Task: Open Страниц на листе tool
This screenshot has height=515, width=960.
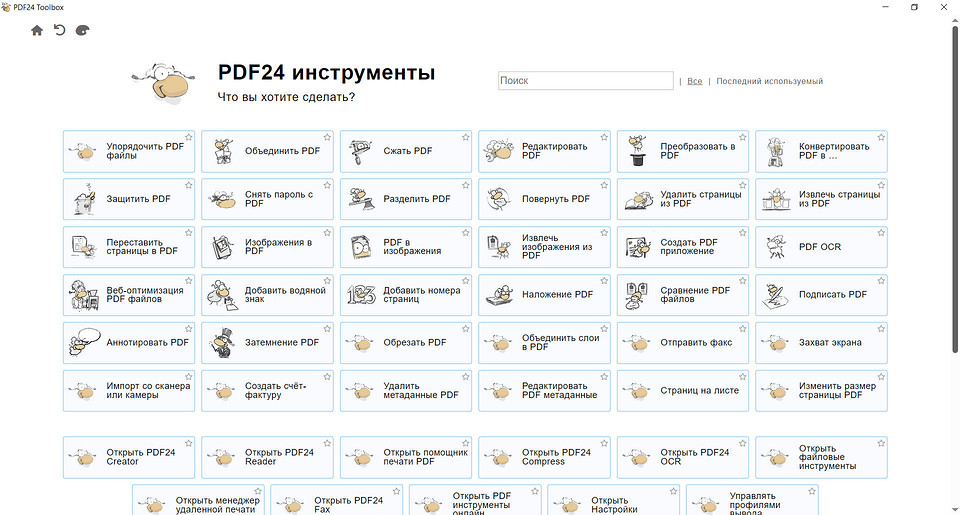Action: click(x=683, y=391)
